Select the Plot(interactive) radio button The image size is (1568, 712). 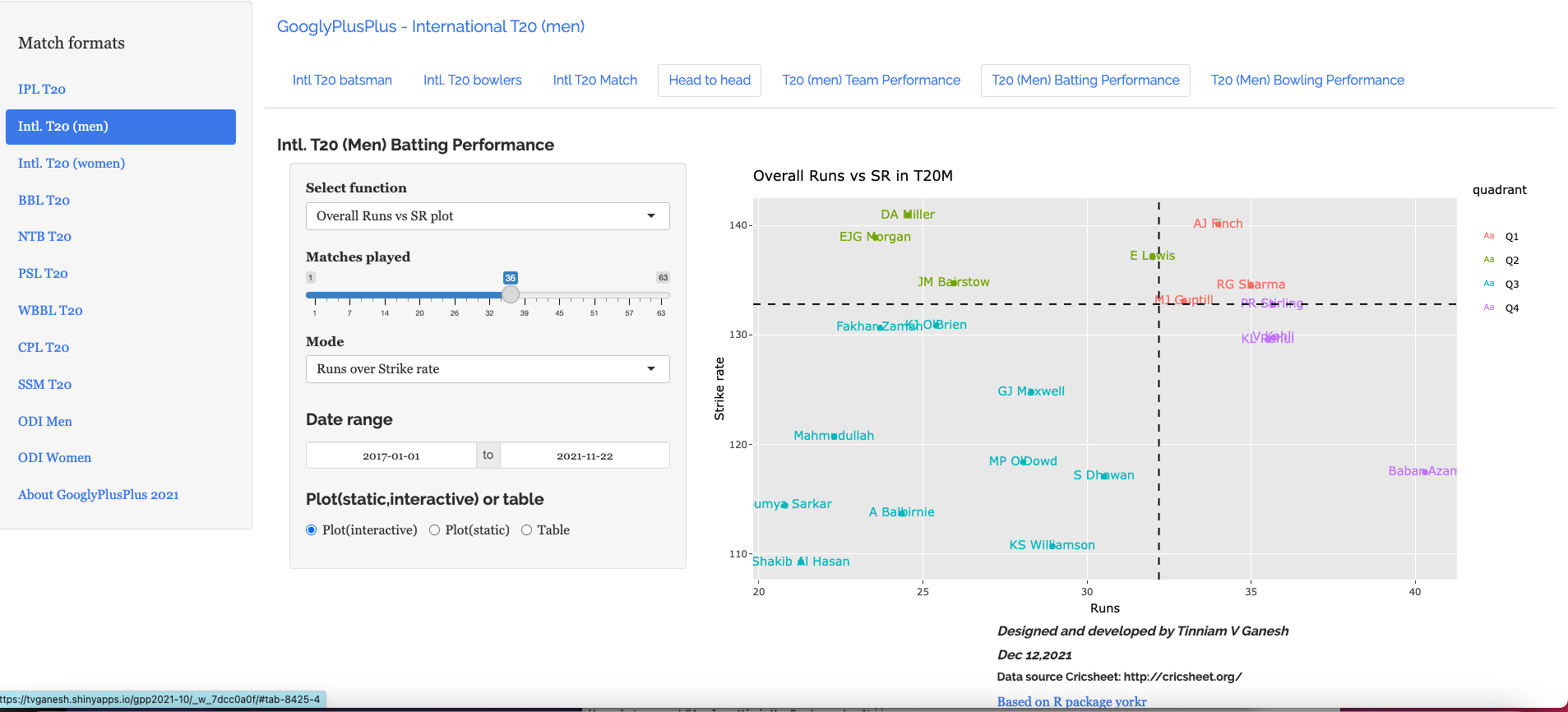point(312,530)
